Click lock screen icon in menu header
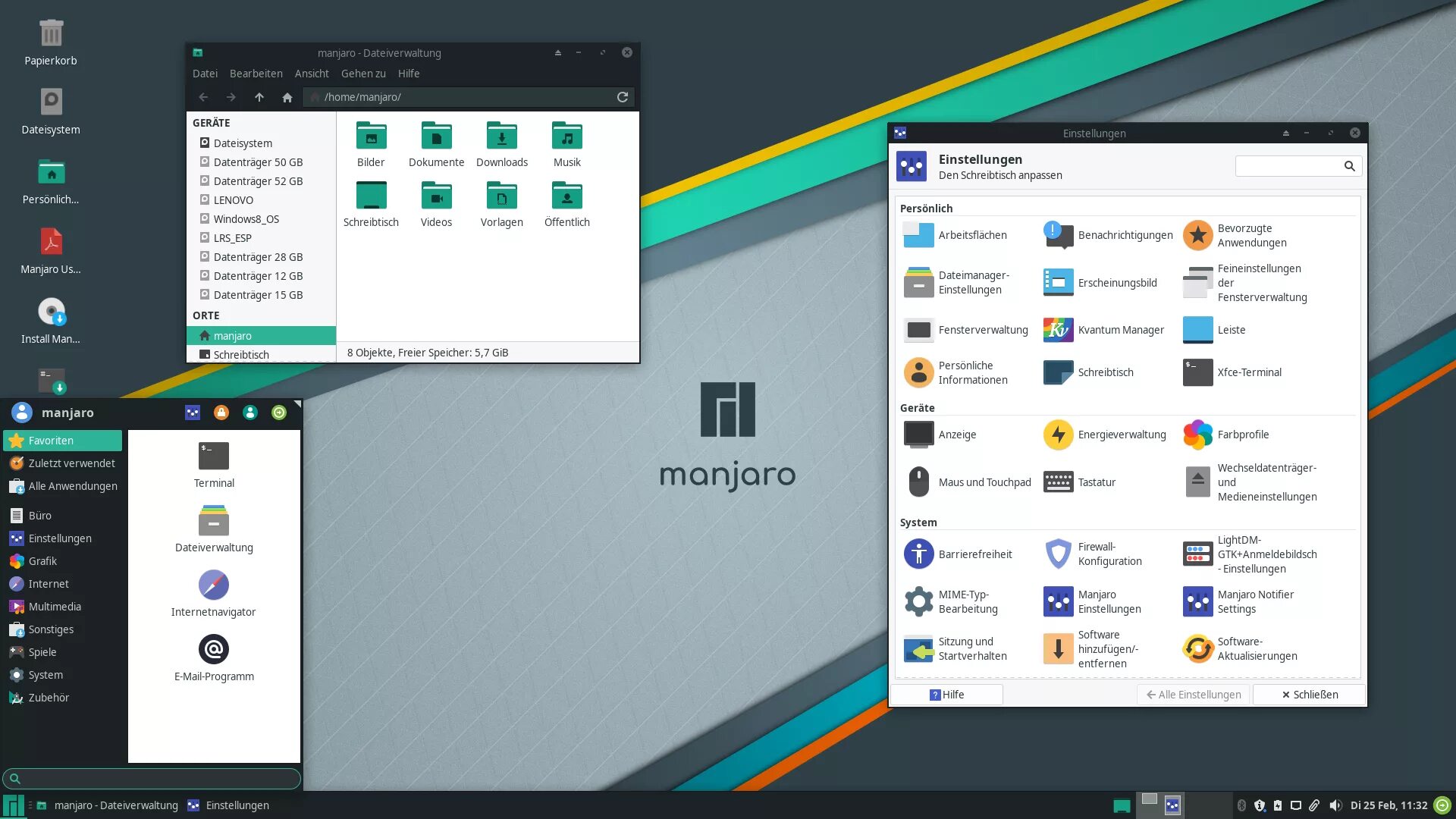Image resolution: width=1456 pixels, height=819 pixels. click(221, 413)
